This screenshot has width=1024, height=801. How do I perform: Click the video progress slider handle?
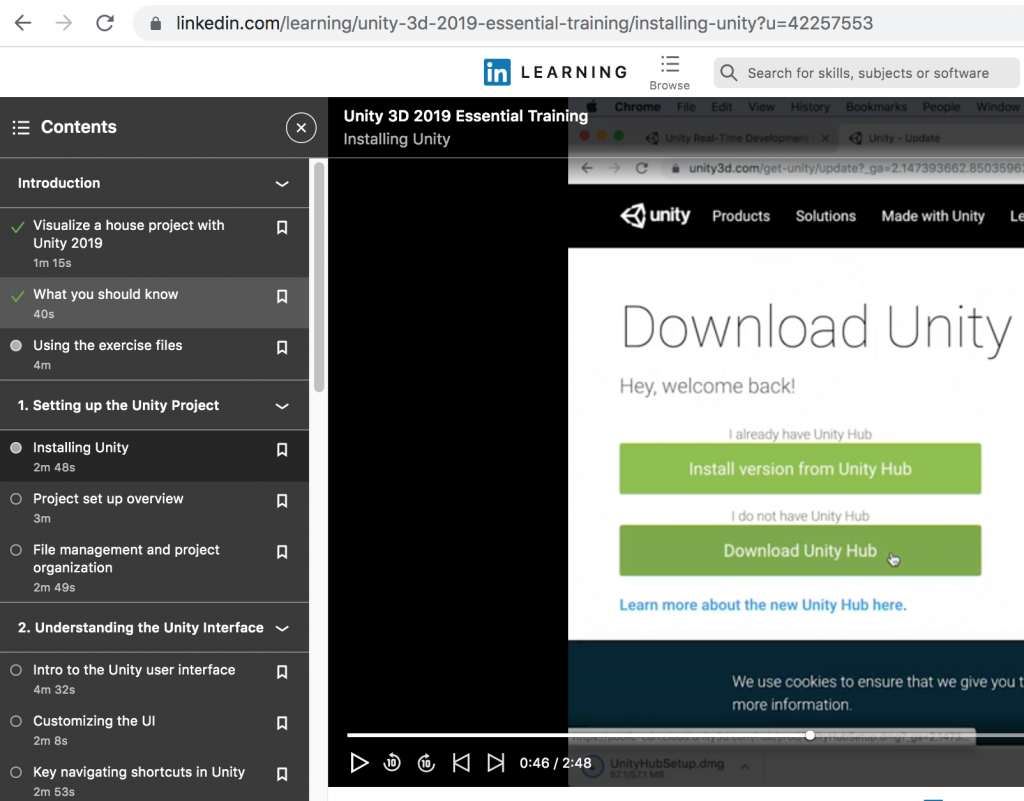pyautogui.click(x=809, y=735)
